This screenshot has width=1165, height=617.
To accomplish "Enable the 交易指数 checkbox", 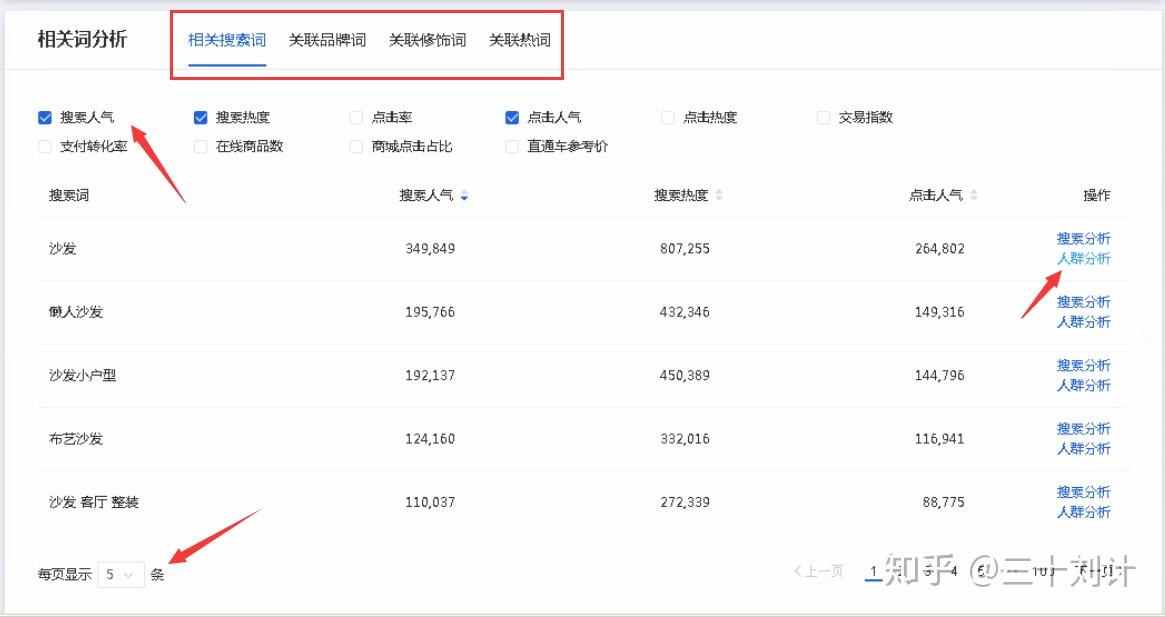I will [x=823, y=117].
